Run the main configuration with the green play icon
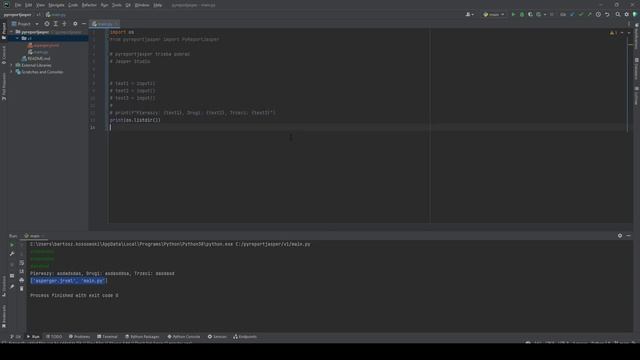This screenshot has height=360, width=640. click(x=513, y=14)
